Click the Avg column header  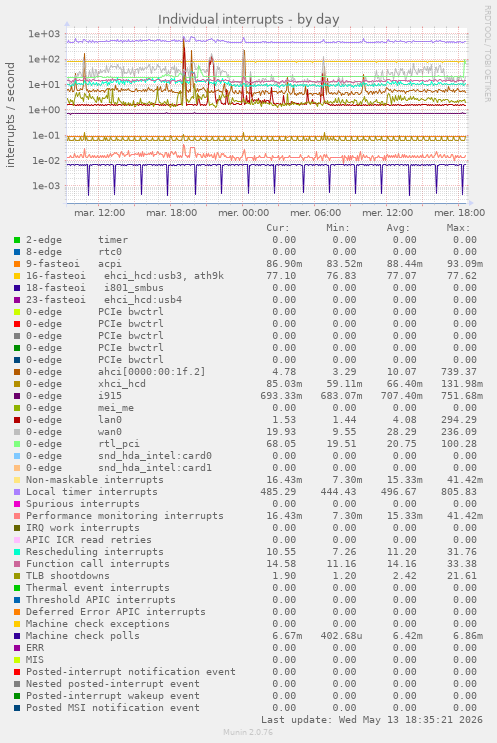[398, 228]
